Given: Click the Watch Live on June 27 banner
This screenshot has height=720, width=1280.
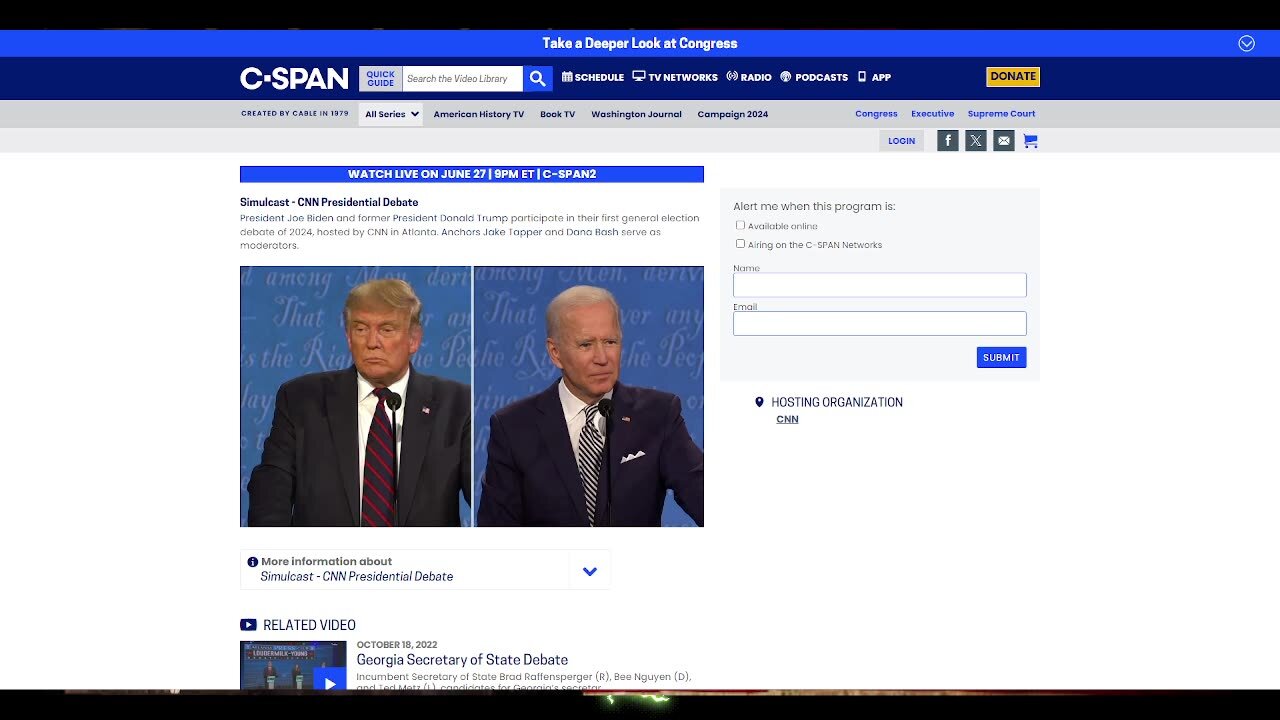Looking at the screenshot, I should pyautogui.click(x=472, y=174).
